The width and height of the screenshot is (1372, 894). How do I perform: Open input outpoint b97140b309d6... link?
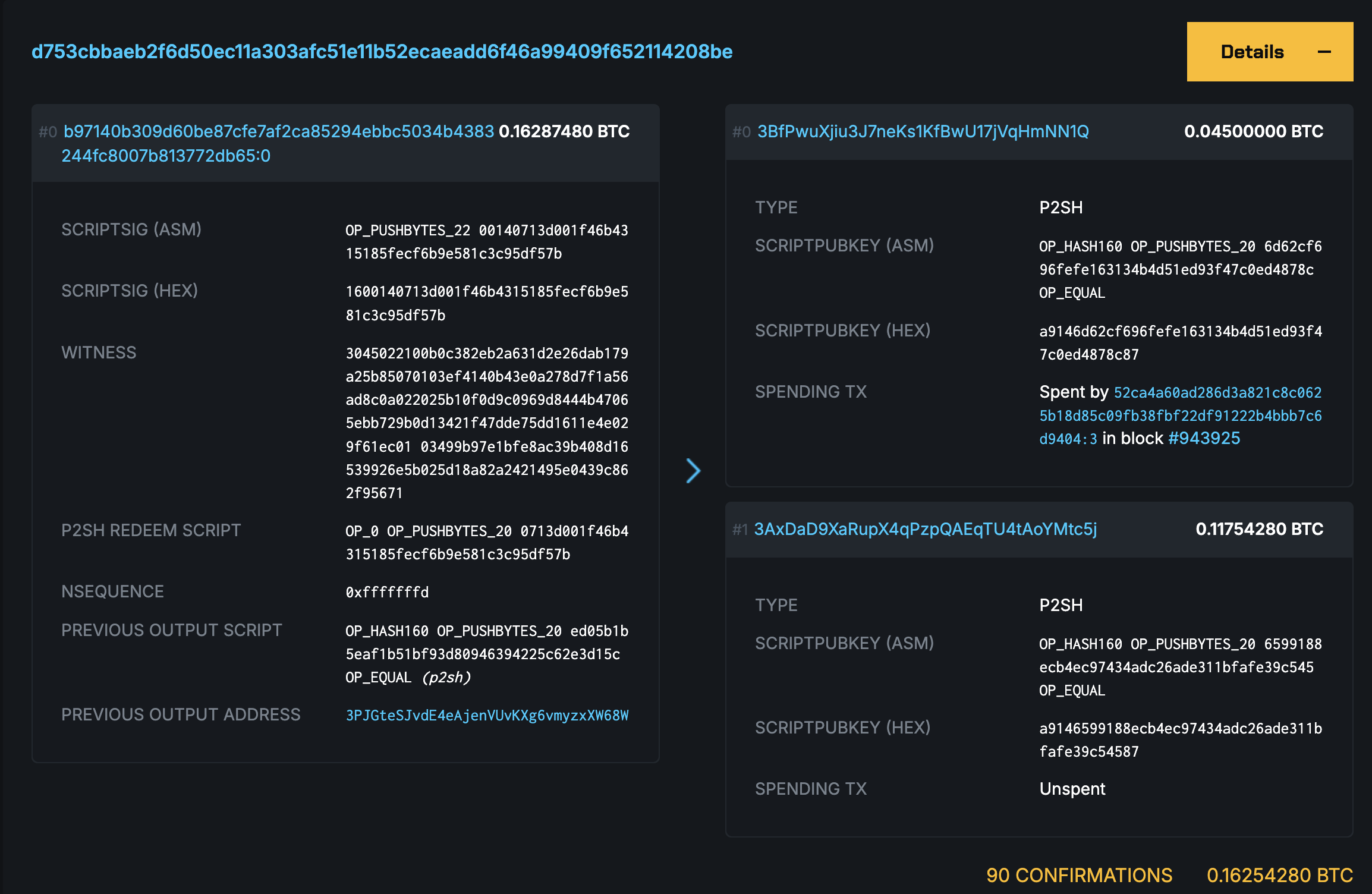[278, 143]
